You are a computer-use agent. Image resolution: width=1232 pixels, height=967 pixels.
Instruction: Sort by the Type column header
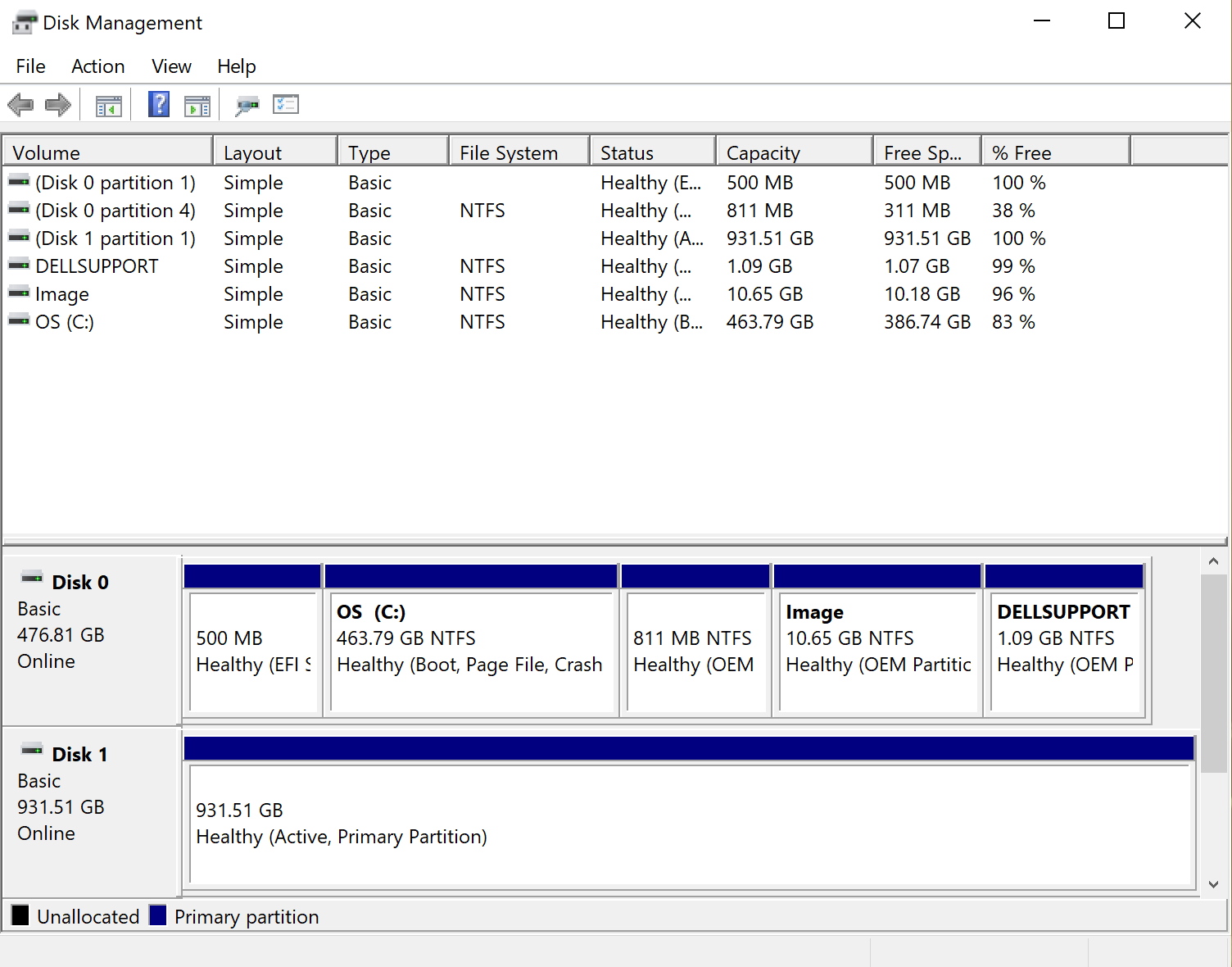click(393, 152)
